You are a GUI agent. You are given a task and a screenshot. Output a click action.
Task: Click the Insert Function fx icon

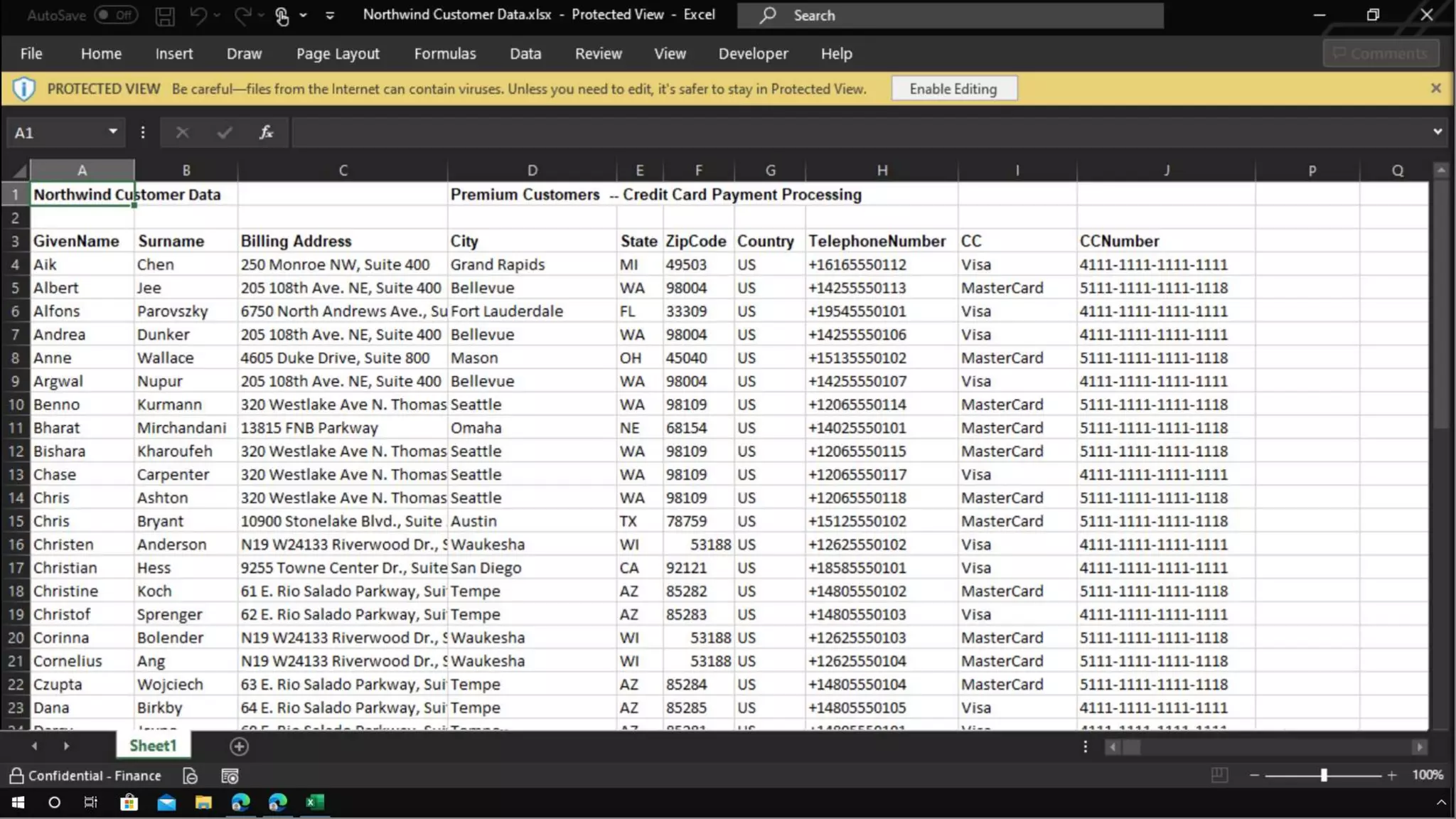266,132
